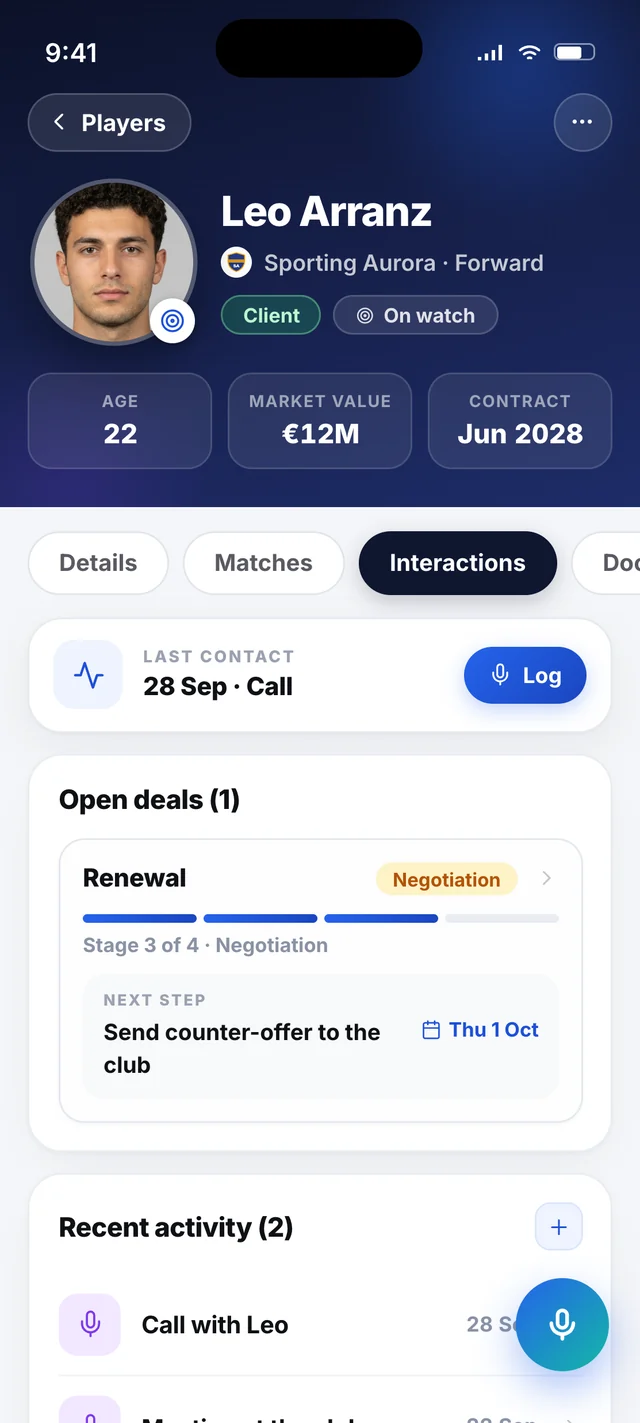Click the Renewal stage progress bar
The width and height of the screenshot is (640, 1423).
[321, 918]
